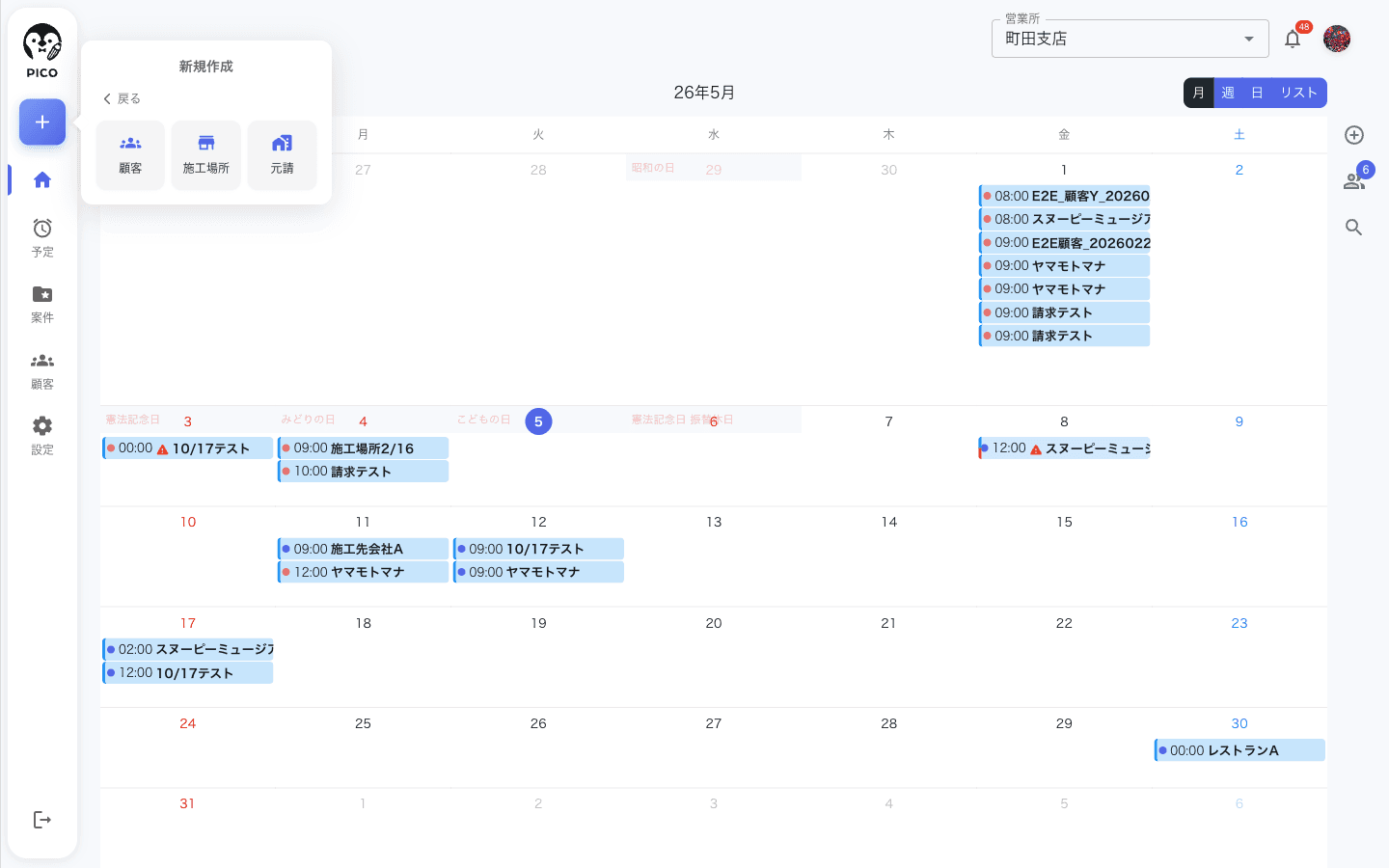Create new 施工場所 from popup
The image size is (1389, 868).
[206, 155]
